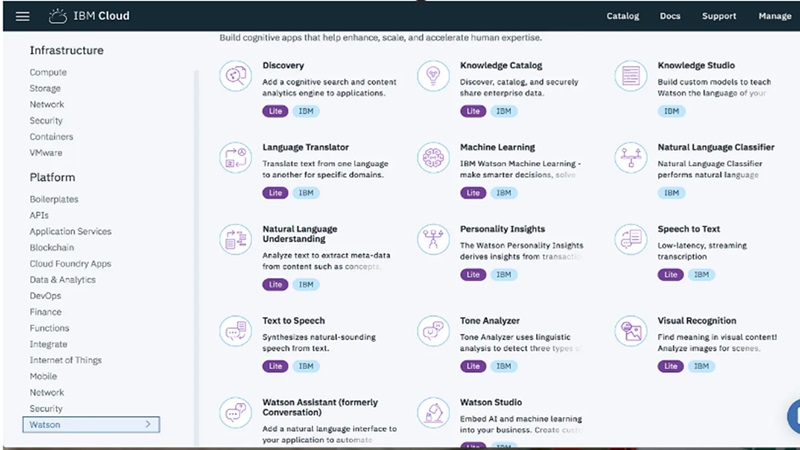Viewport: 800px width, 450px height.
Task: Select Data & Analytics in sidebar
Action: [x=62, y=280]
